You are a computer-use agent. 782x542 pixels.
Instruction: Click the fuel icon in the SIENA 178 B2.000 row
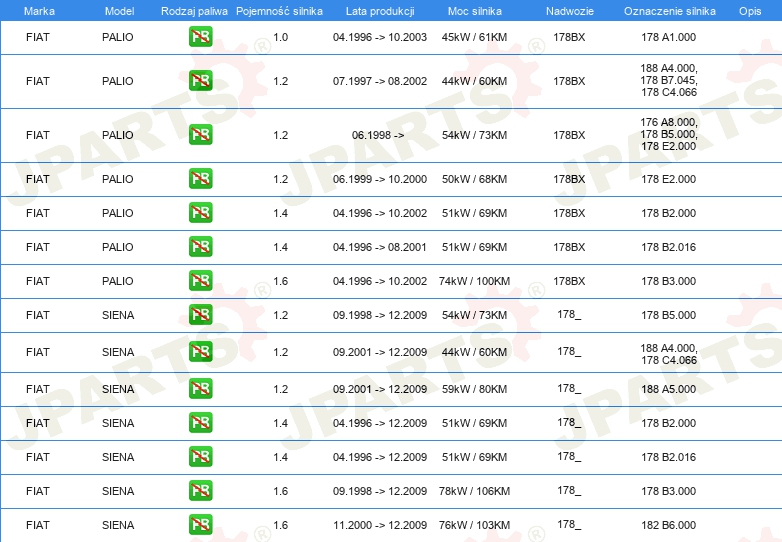200,422
